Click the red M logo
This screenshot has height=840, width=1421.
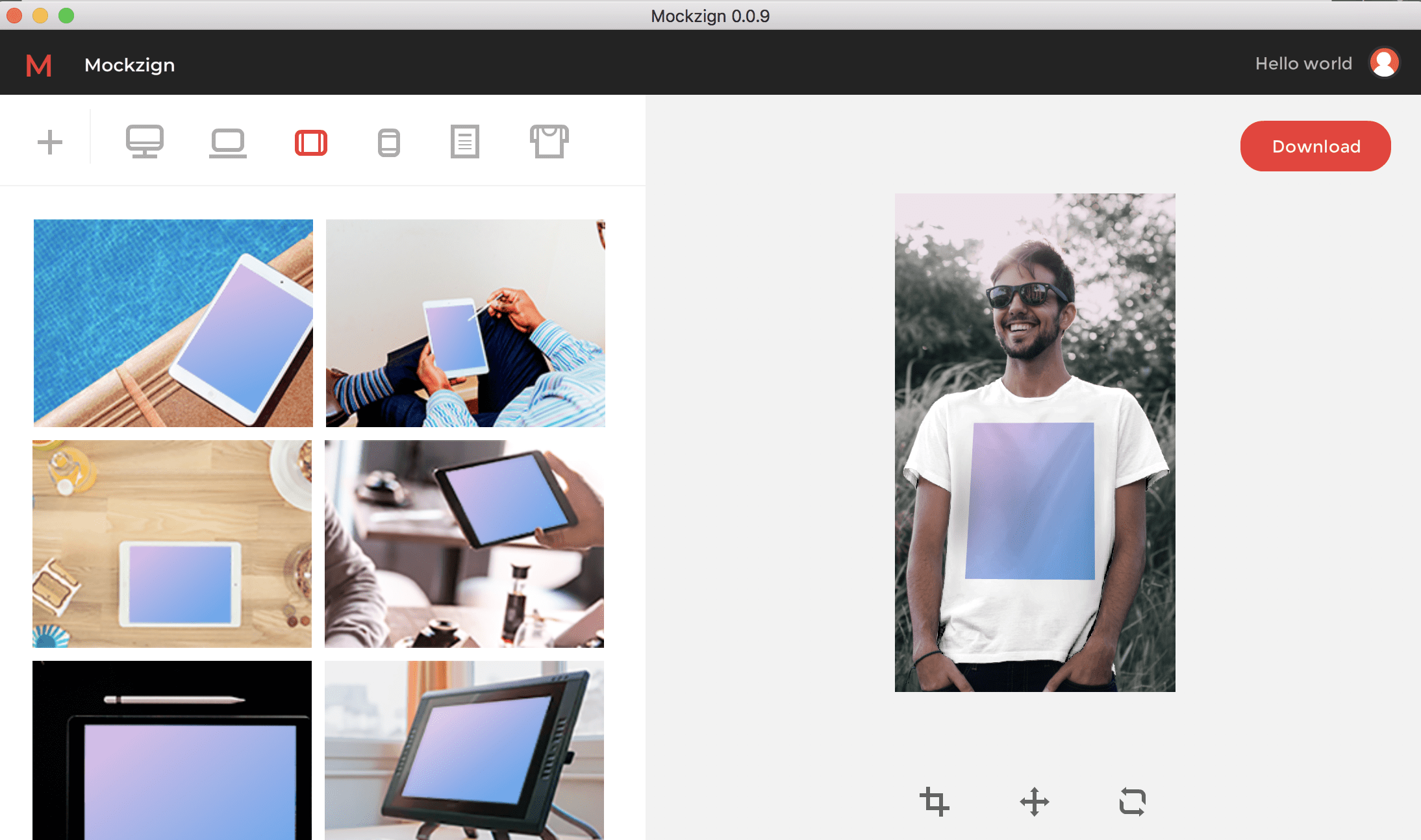pos(38,66)
